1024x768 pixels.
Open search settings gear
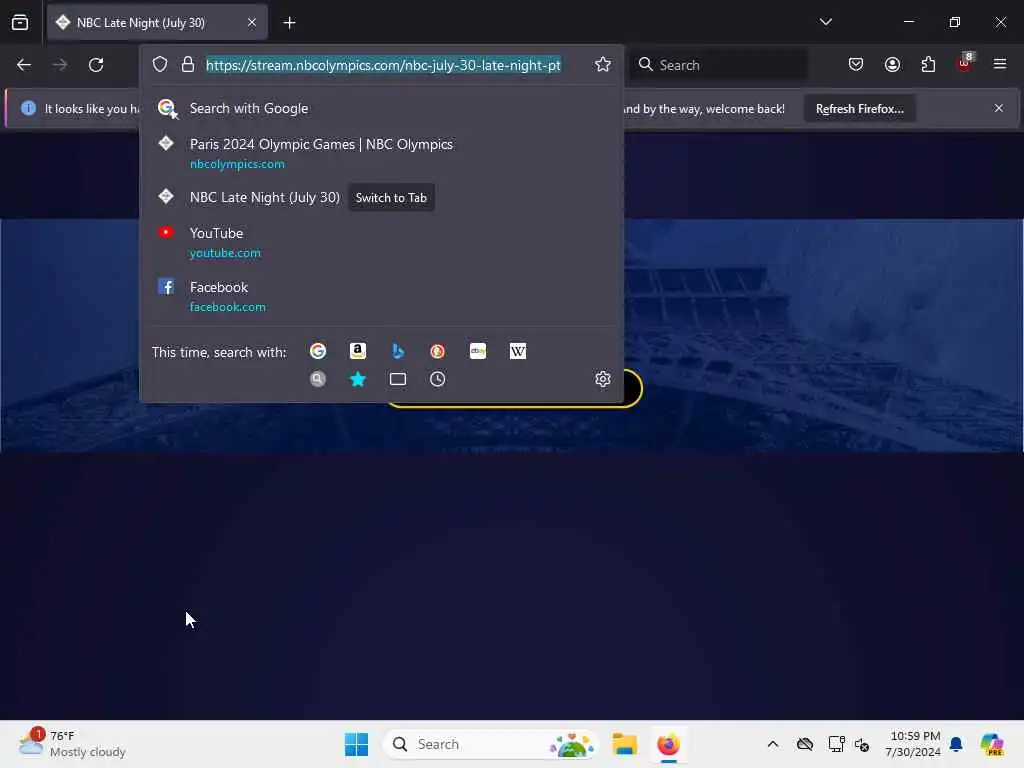coord(603,379)
